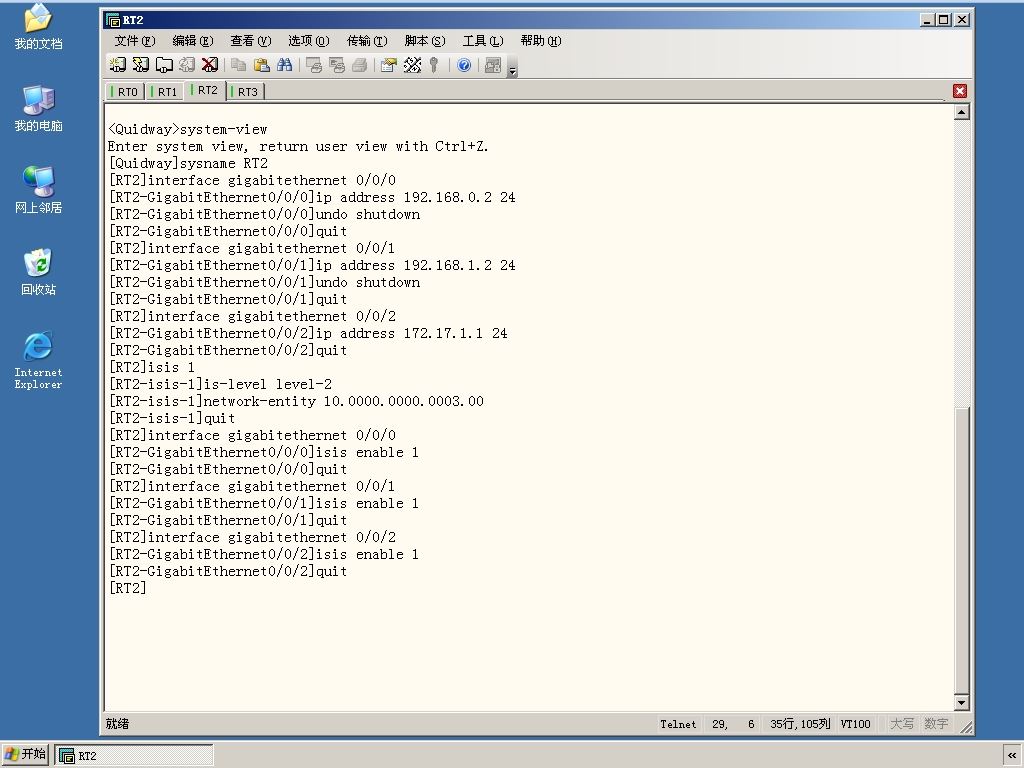Click the VT100 status bar entry
The width and height of the screenshot is (1024, 768).
[x=856, y=724]
